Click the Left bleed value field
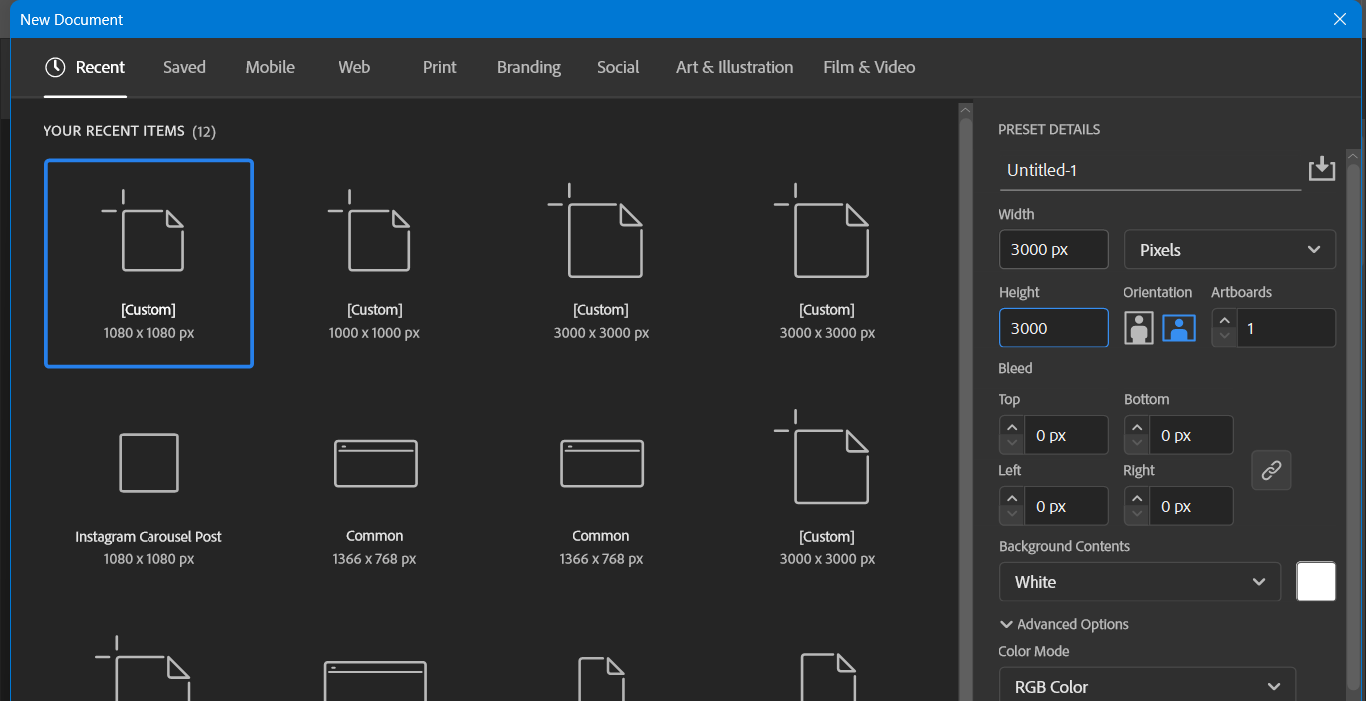Screen dimensions: 1366x701 coord(1066,507)
